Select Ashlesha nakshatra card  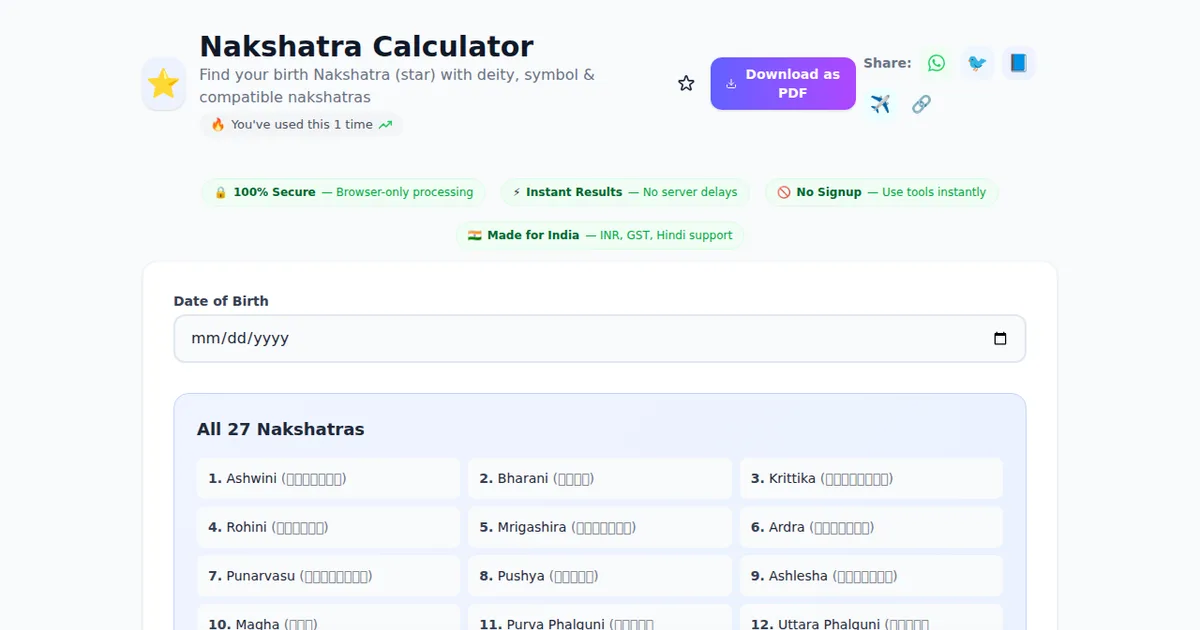tap(870, 576)
